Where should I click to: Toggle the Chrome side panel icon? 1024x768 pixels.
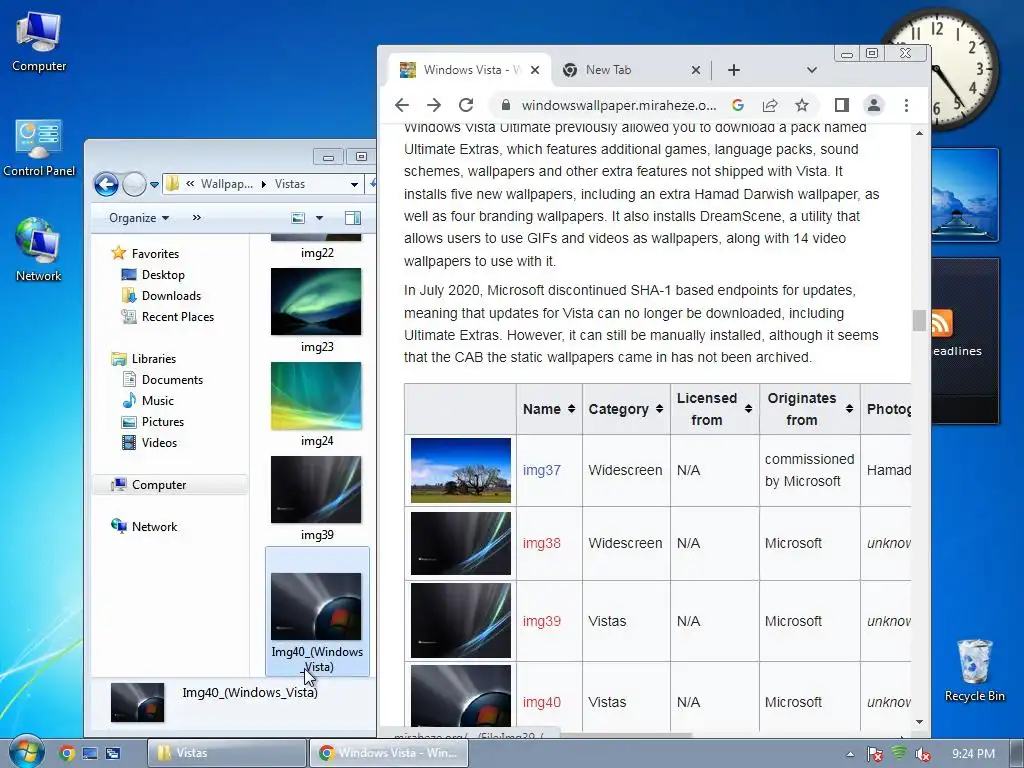[x=842, y=105]
